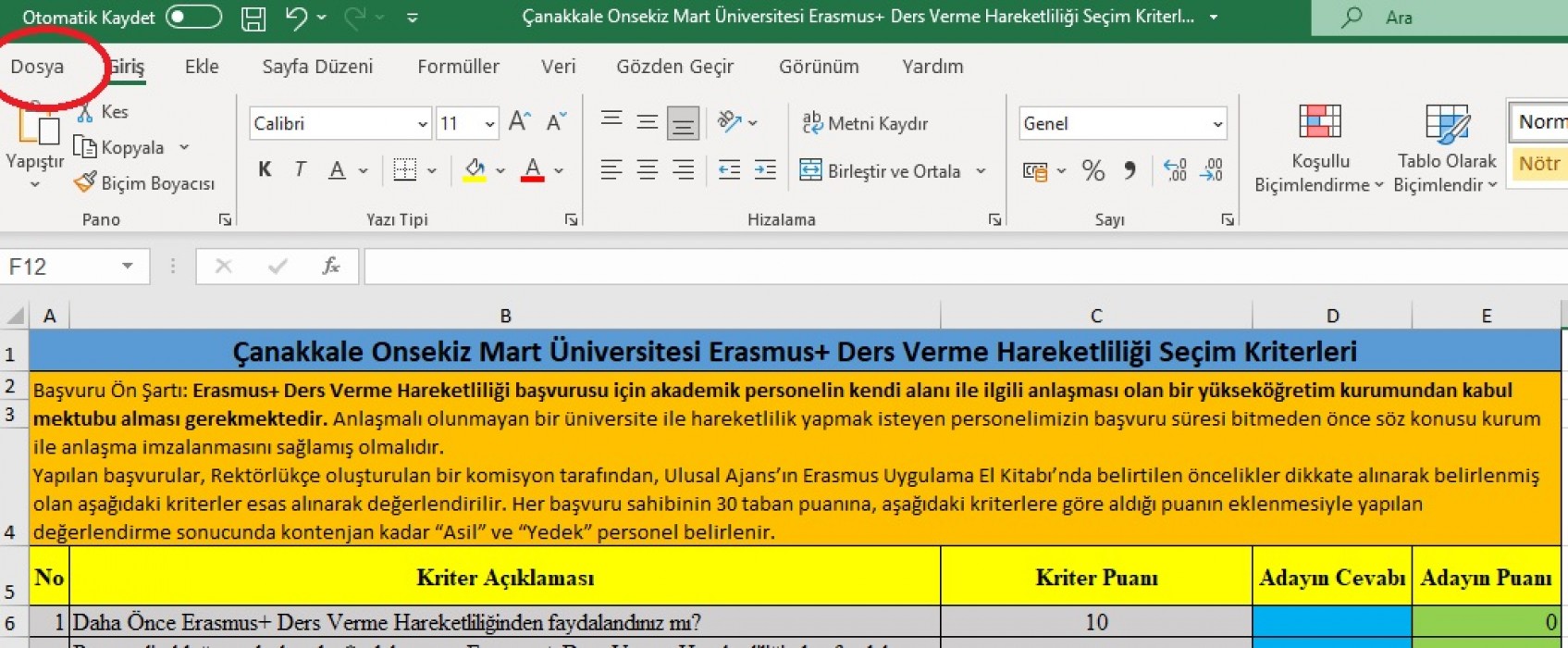Screen dimensions: 1568x648
Task: Click the decrease indent icon
Action: 729,169
